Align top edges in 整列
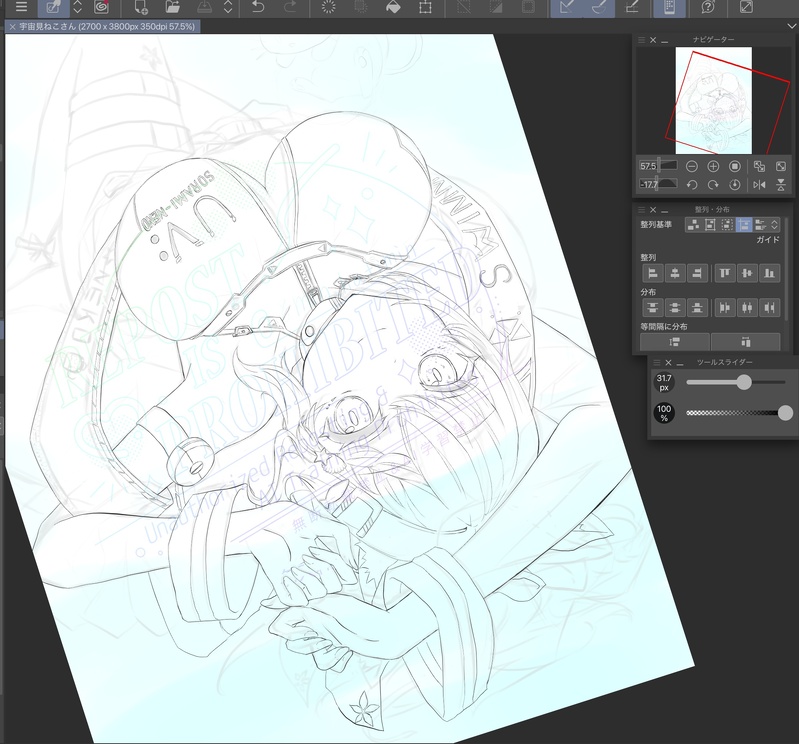Image resolution: width=799 pixels, height=744 pixels. point(725,274)
